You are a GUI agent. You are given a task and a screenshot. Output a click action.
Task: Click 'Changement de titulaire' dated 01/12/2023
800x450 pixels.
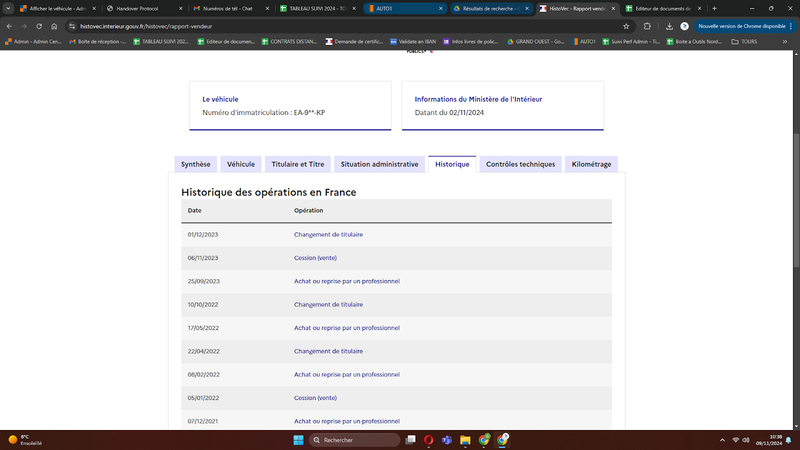[x=328, y=235]
